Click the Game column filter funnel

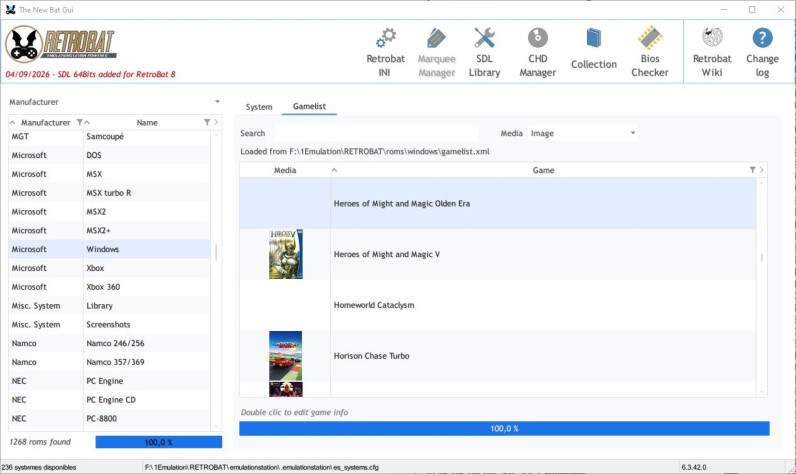[752, 170]
